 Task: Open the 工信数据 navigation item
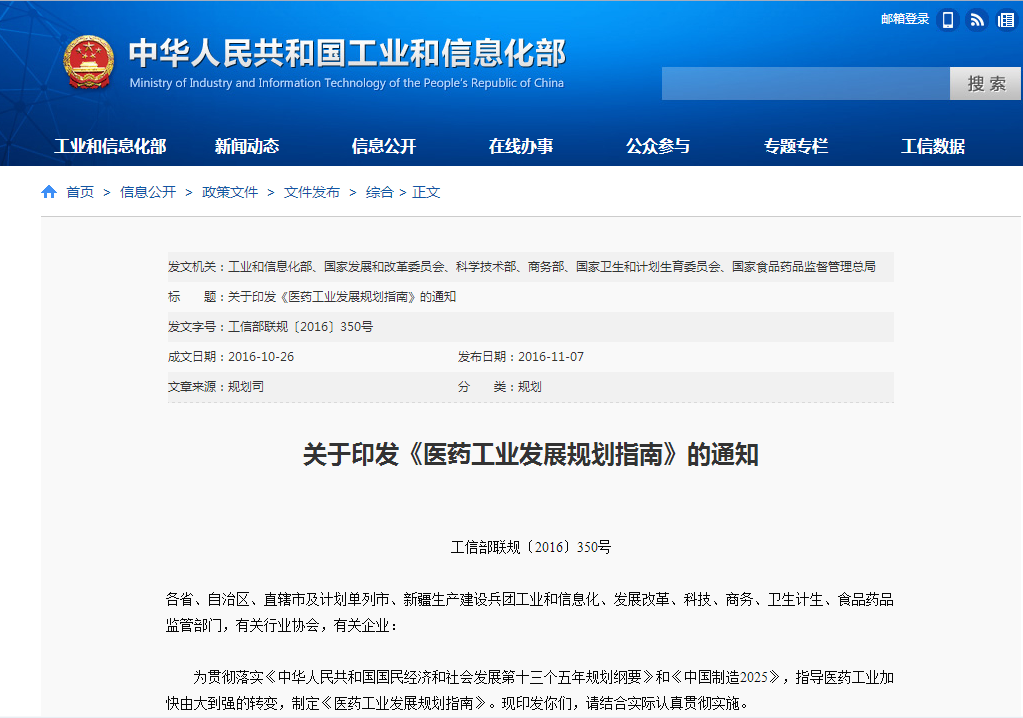click(x=933, y=146)
